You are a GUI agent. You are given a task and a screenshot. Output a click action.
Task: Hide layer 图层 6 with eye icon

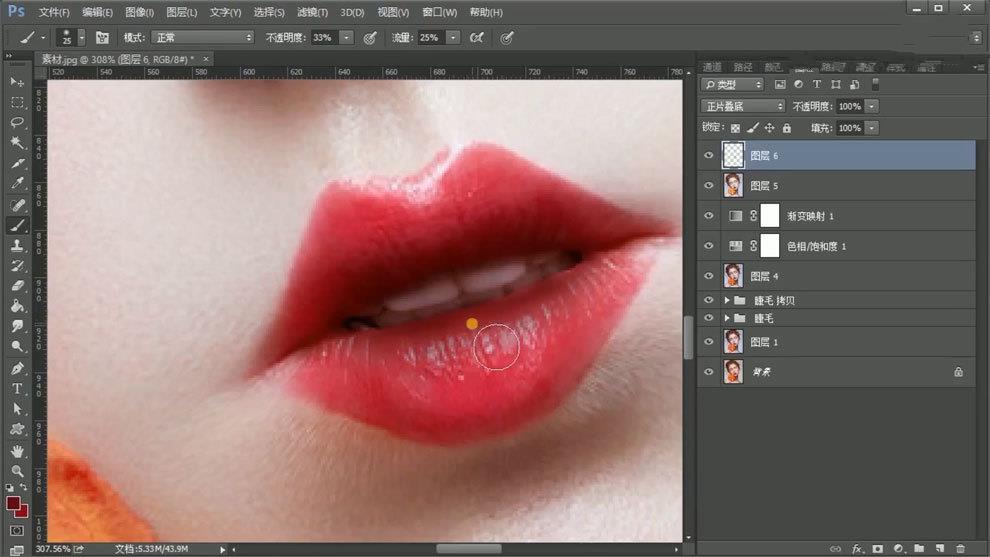click(709, 156)
